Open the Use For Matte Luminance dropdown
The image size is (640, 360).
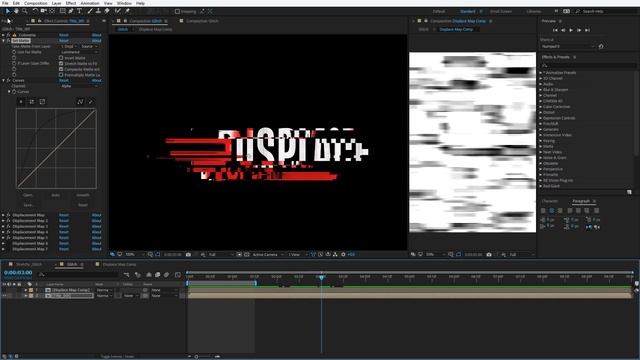pyautogui.click(x=80, y=52)
